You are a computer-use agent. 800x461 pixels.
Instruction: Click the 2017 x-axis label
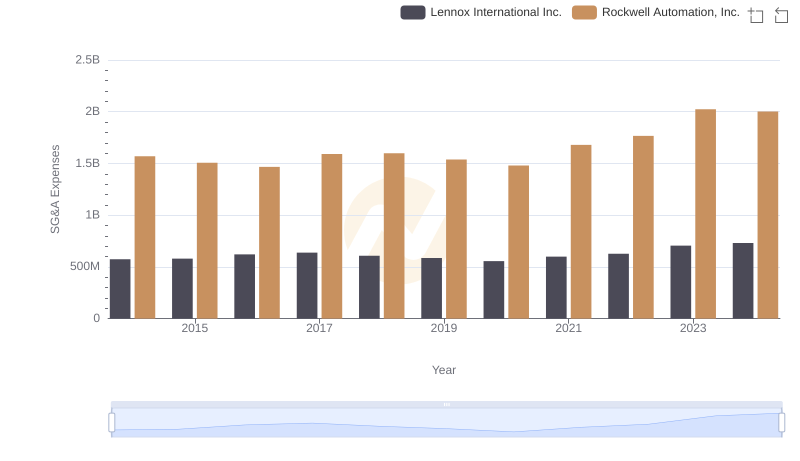[x=319, y=328]
